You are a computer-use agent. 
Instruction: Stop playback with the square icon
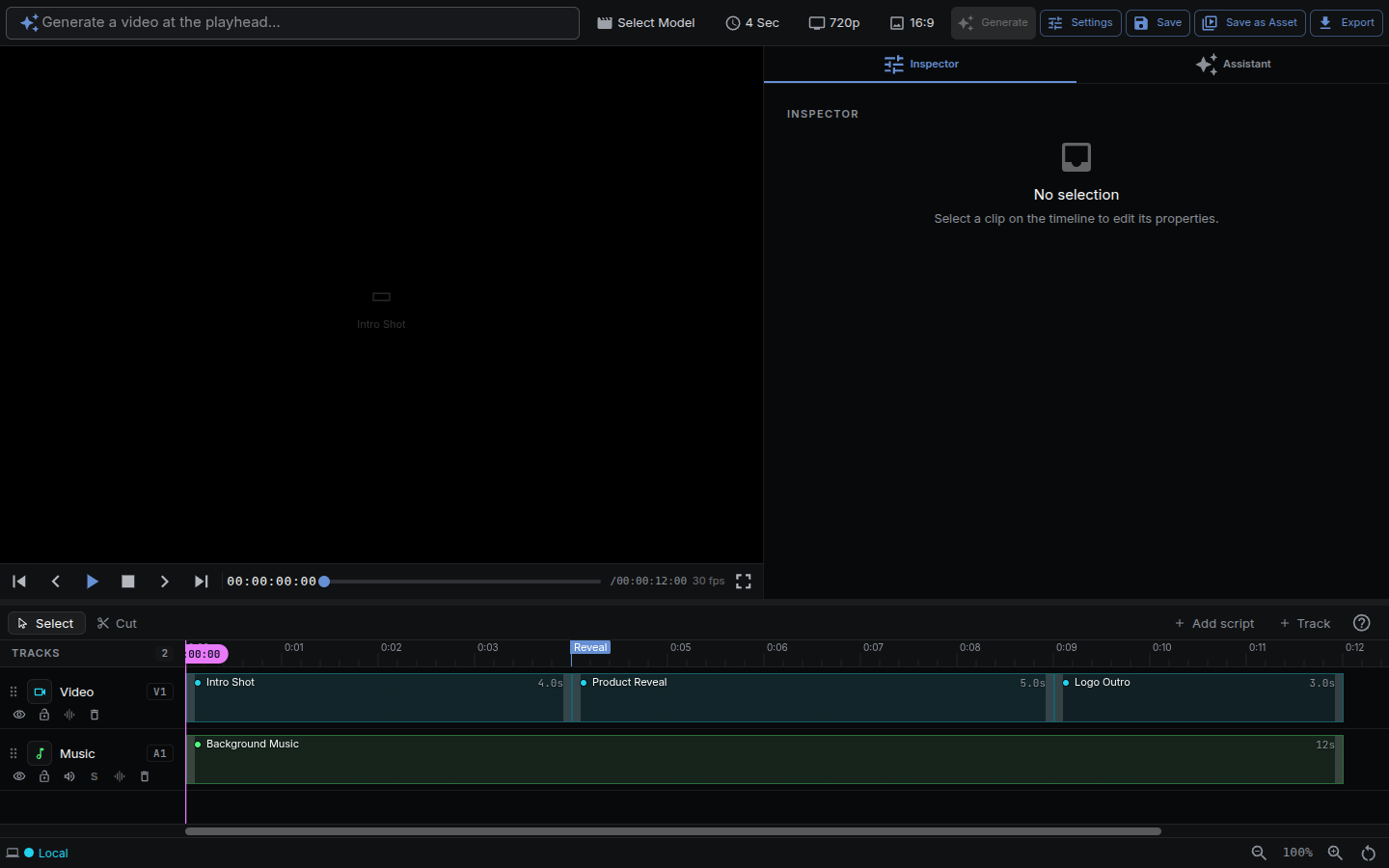pyautogui.click(x=128, y=582)
